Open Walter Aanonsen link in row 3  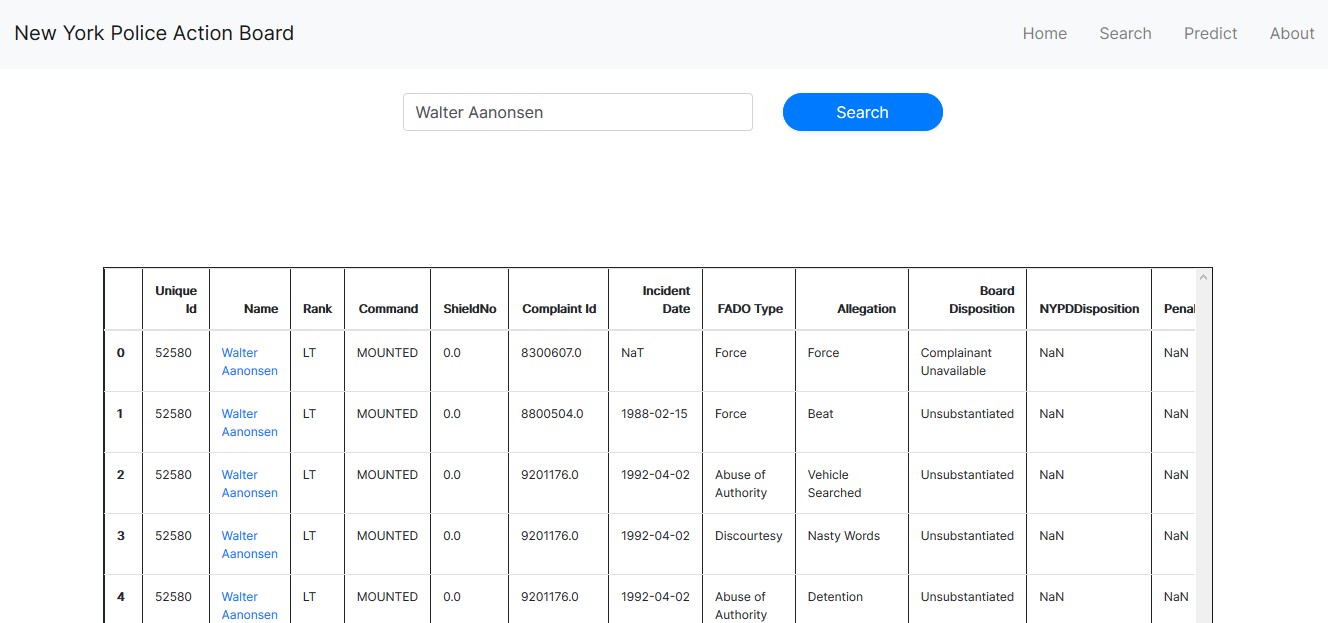point(250,544)
